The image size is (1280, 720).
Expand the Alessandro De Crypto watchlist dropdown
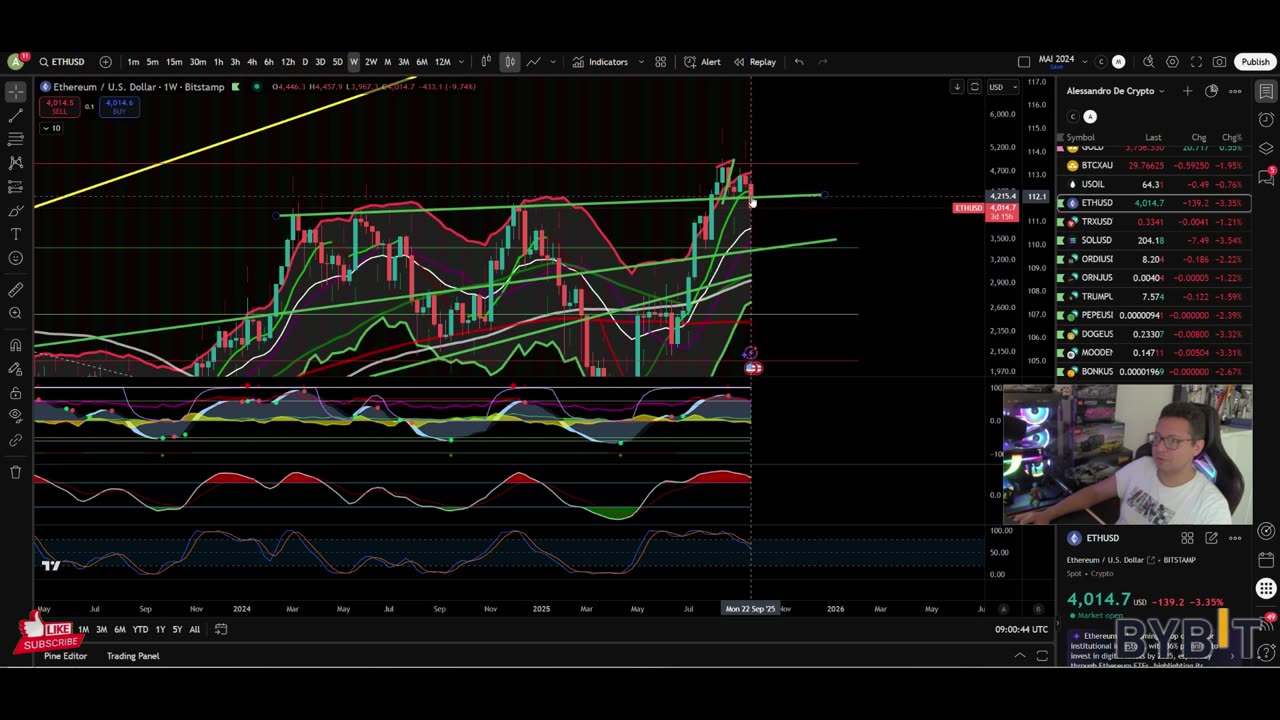click(x=1116, y=91)
